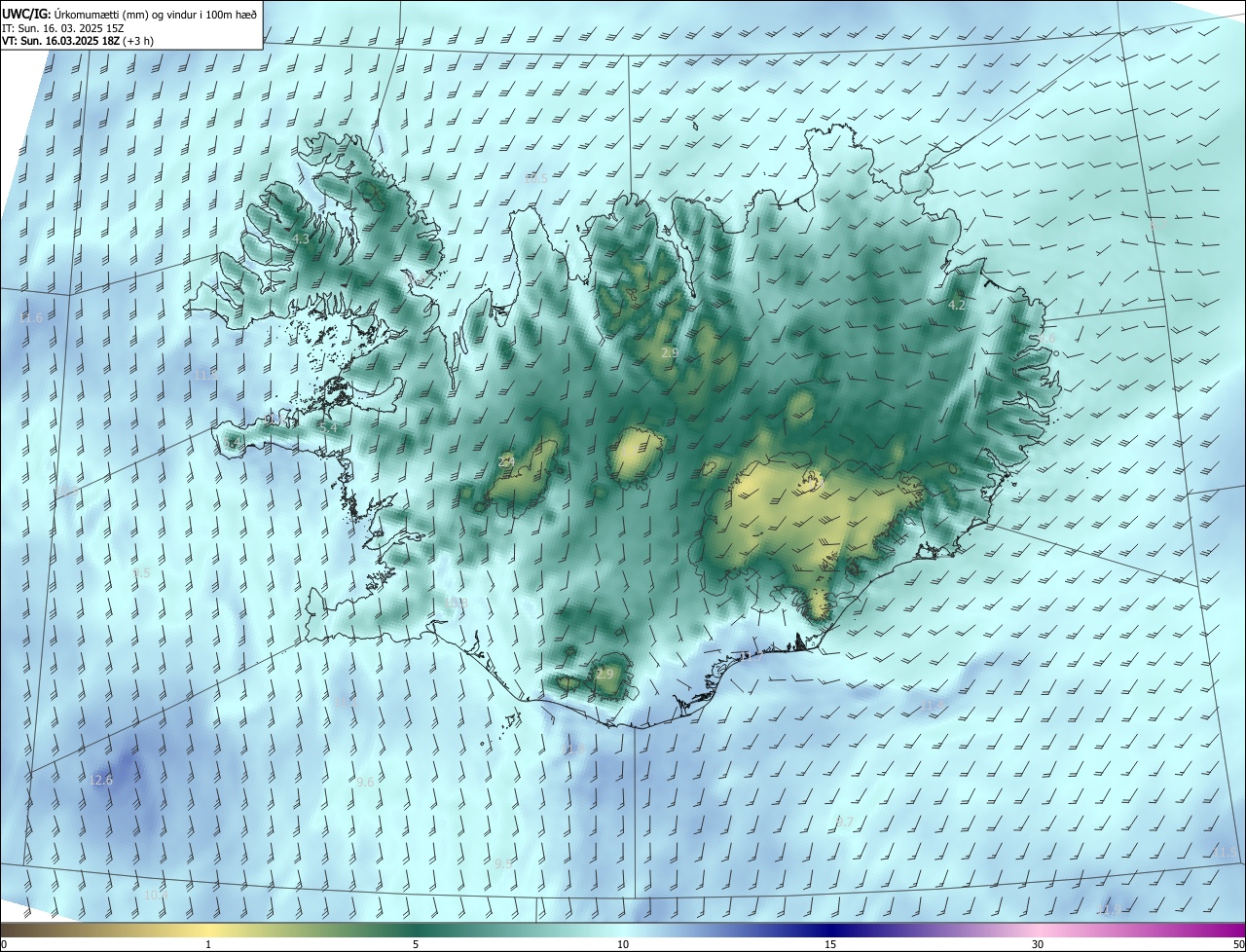The height and width of the screenshot is (952, 1246).
Task: Click the '5' tick label on the colour scale
Action: click(416, 945)
